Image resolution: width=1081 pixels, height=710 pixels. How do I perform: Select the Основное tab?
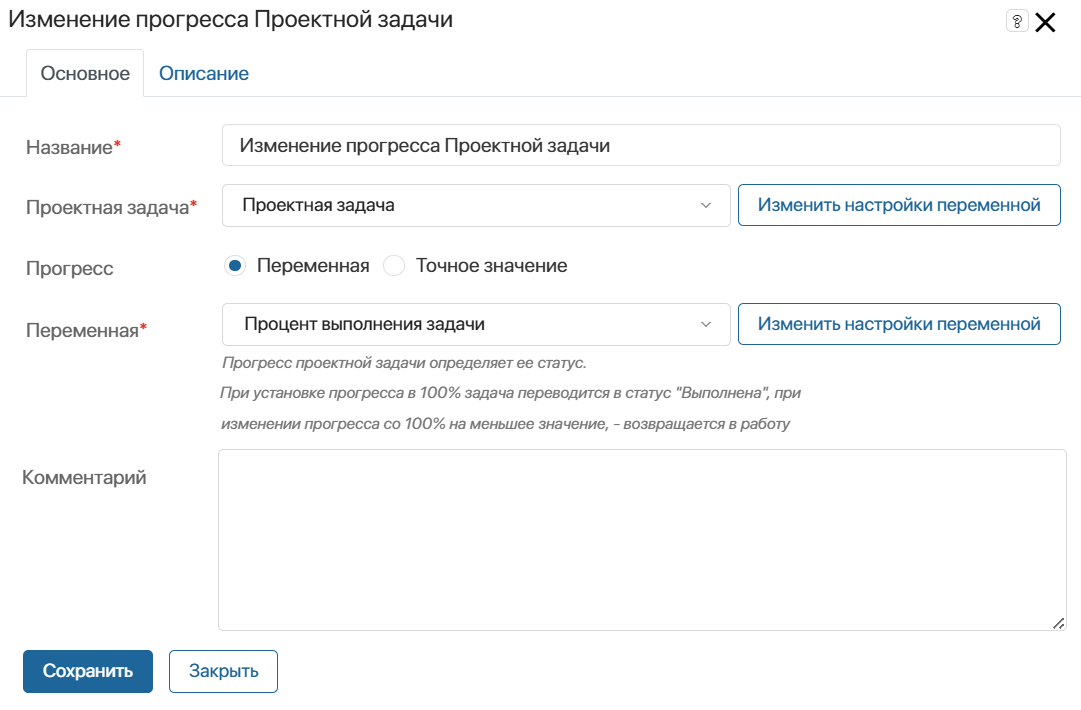(85, 73)
